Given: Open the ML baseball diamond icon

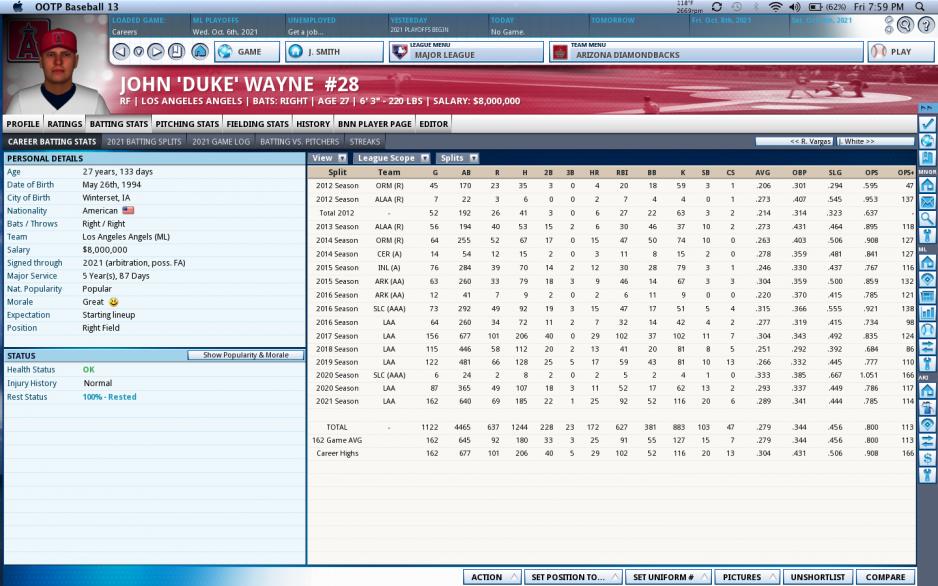Looking at the screenshot, I should coord(927,279).
